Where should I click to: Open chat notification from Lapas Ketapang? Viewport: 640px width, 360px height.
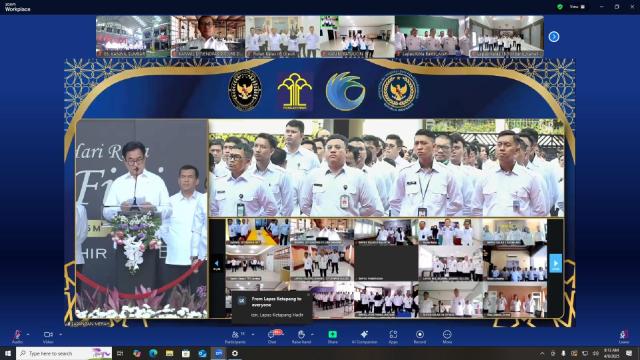pyautogui.click(x=272, y=307)
